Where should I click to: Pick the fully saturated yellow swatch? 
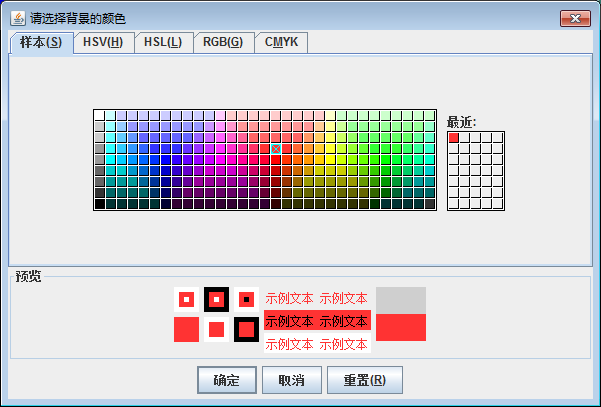(331, 159)
